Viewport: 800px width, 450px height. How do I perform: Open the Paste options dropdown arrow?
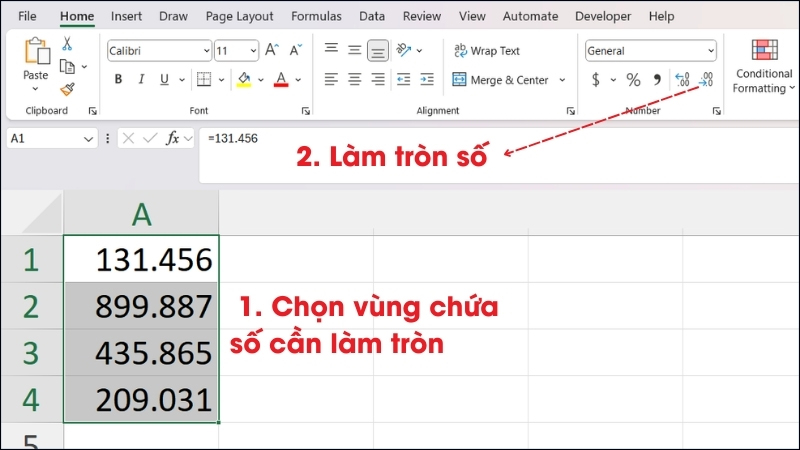(35, 89)
